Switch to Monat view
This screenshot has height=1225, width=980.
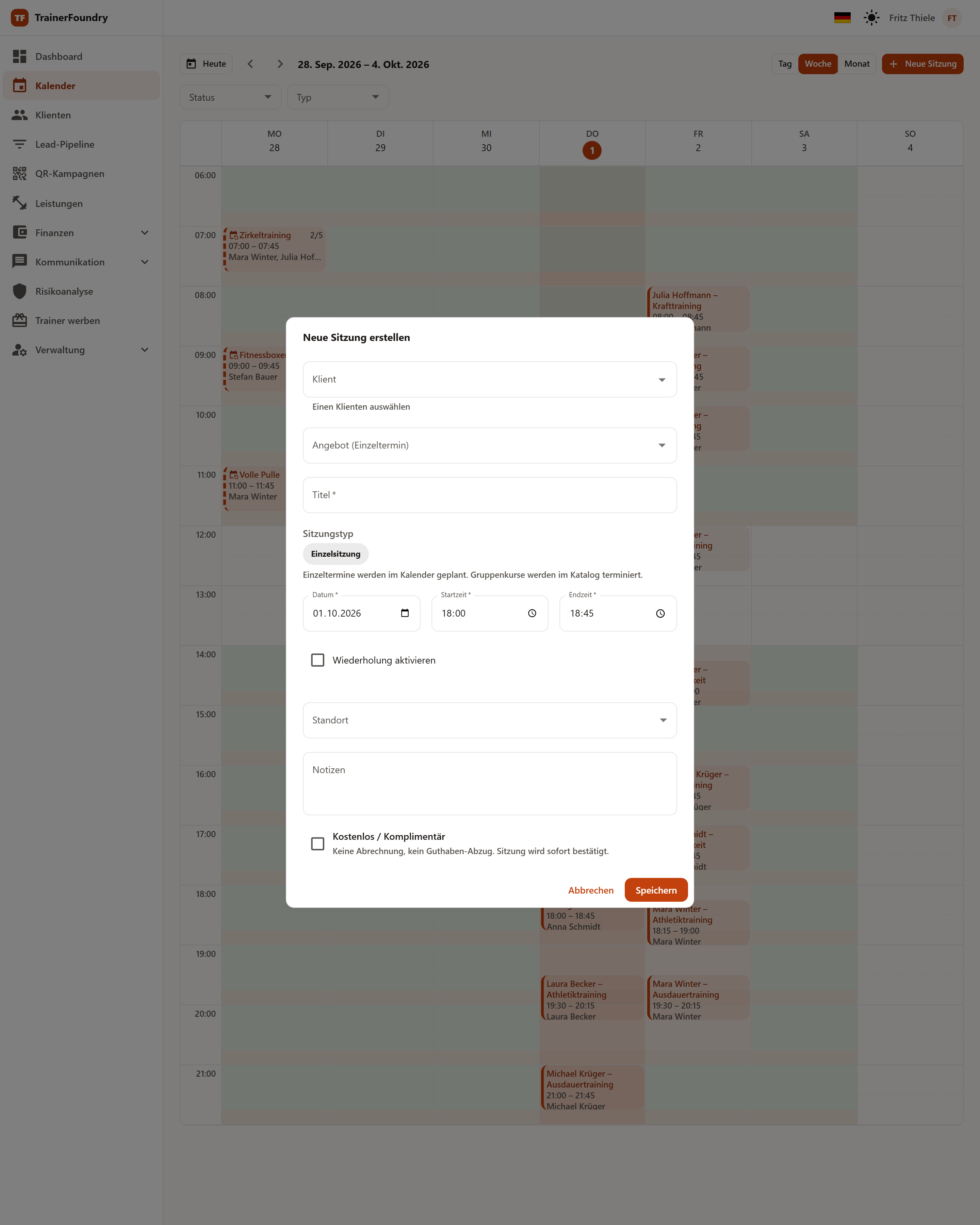pyautogui.click(x=857, y=64)
